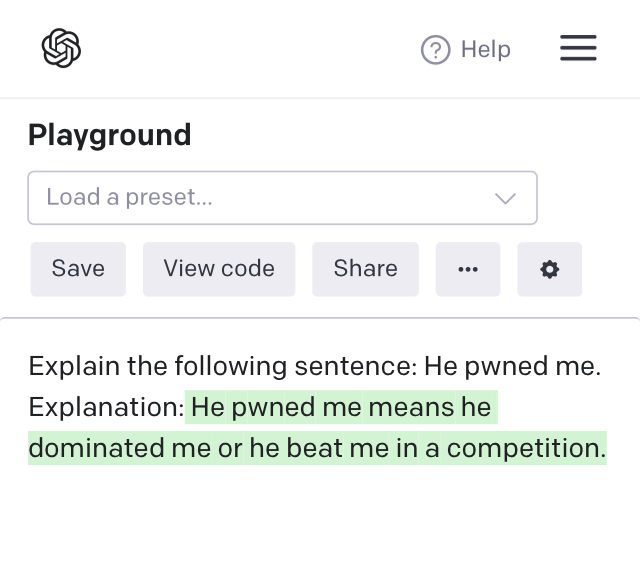Screen dimensions: 640x561
Task: Open the hamburger navigation menu
Action: (x=578, y=48)
